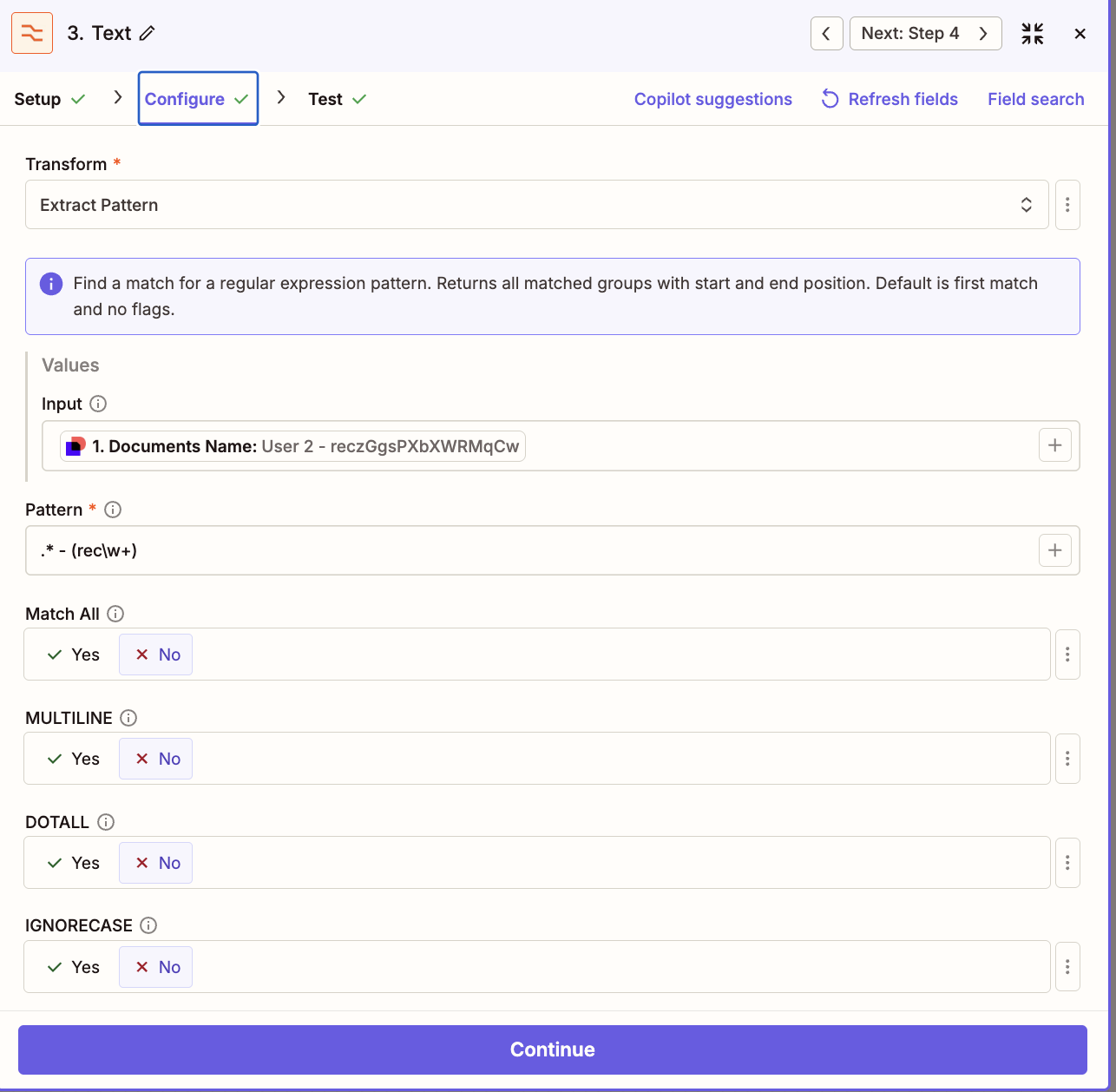
Task: Click the pencil icon to rename step
Action: [x=148, y=33]
